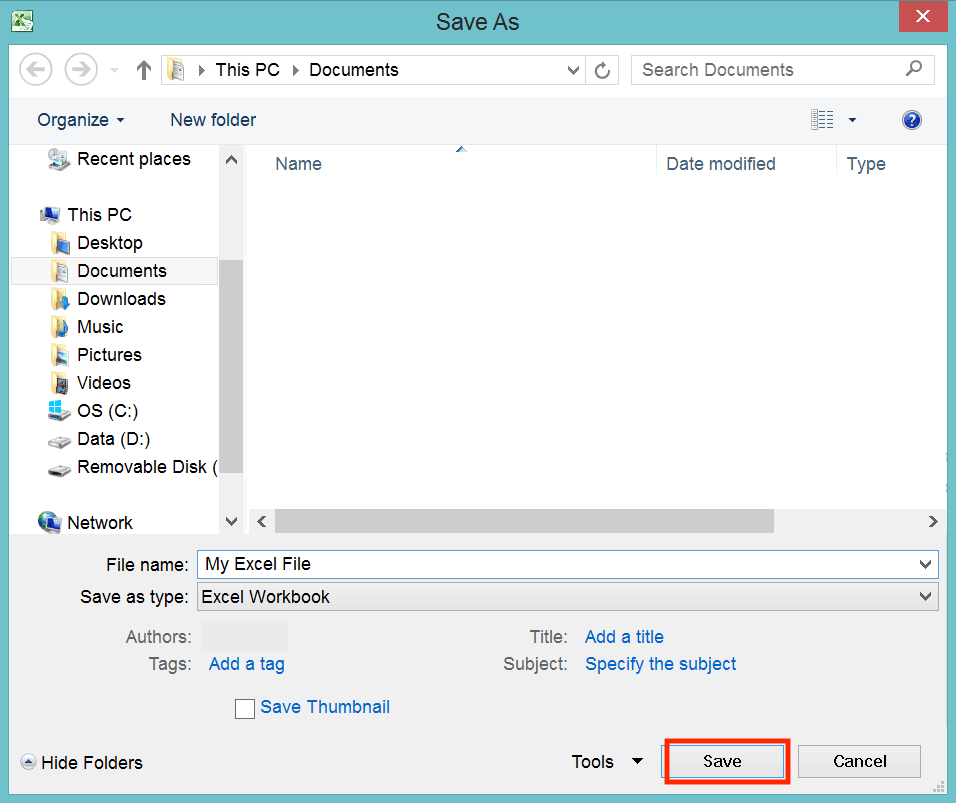Click the Cancel button
956x803 pixels.
pyautogui.click(x=860, y=761)
